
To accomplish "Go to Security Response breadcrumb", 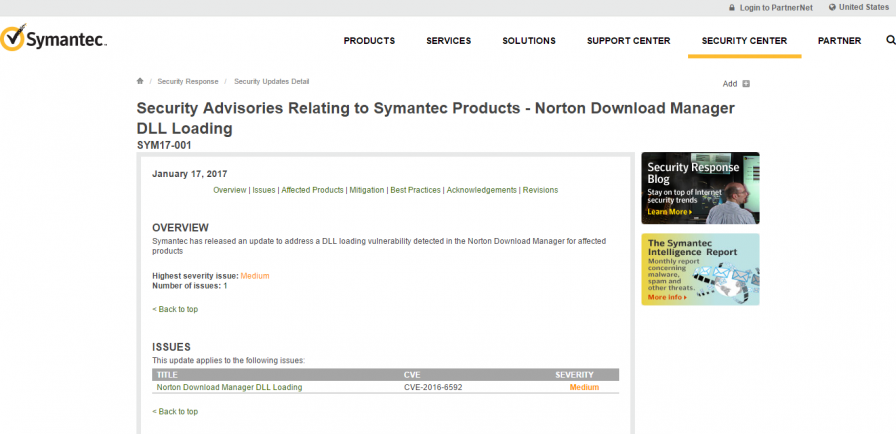I will pos(188,82).
